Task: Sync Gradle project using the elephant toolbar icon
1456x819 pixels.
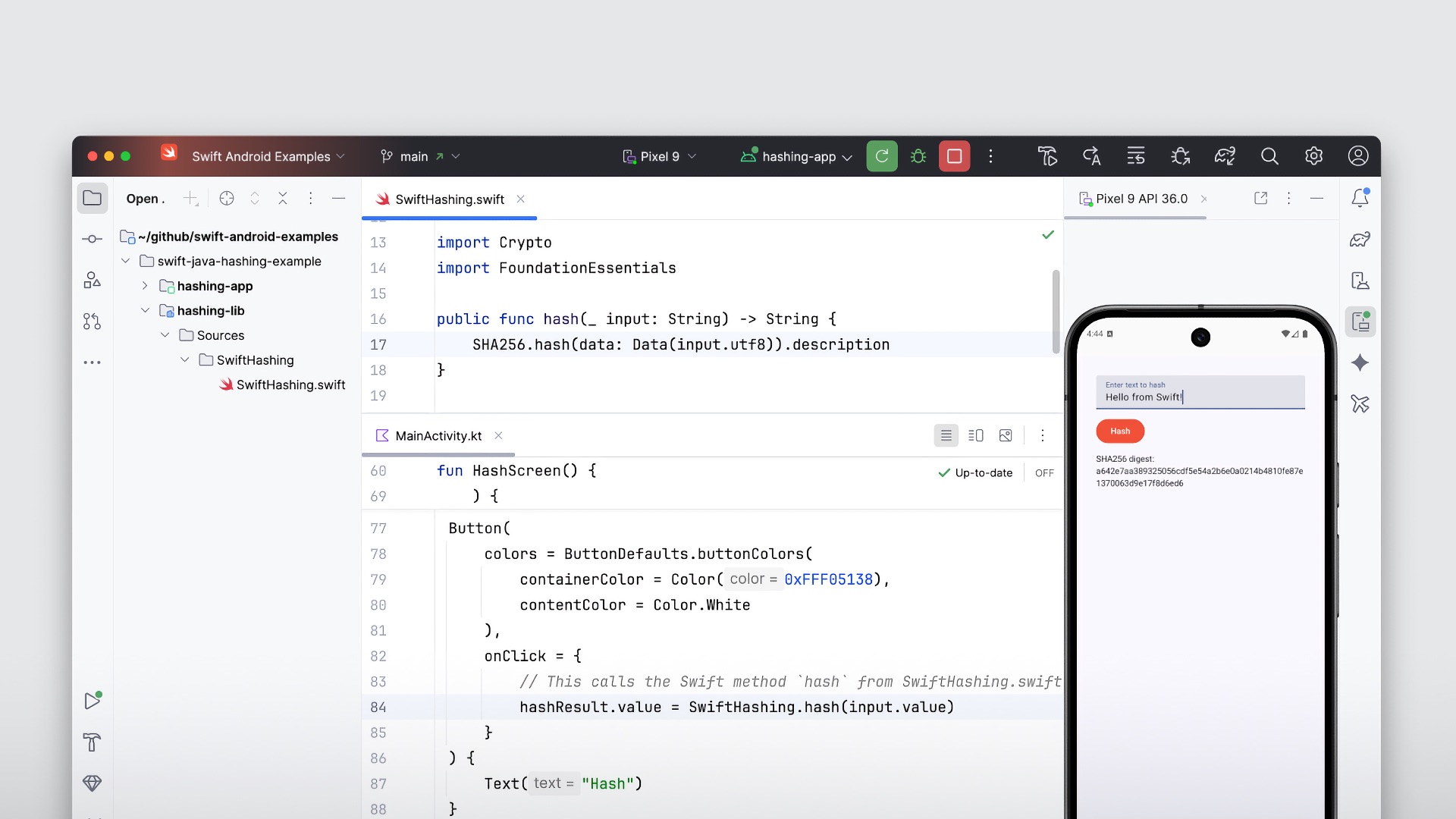Action: 1225,156
